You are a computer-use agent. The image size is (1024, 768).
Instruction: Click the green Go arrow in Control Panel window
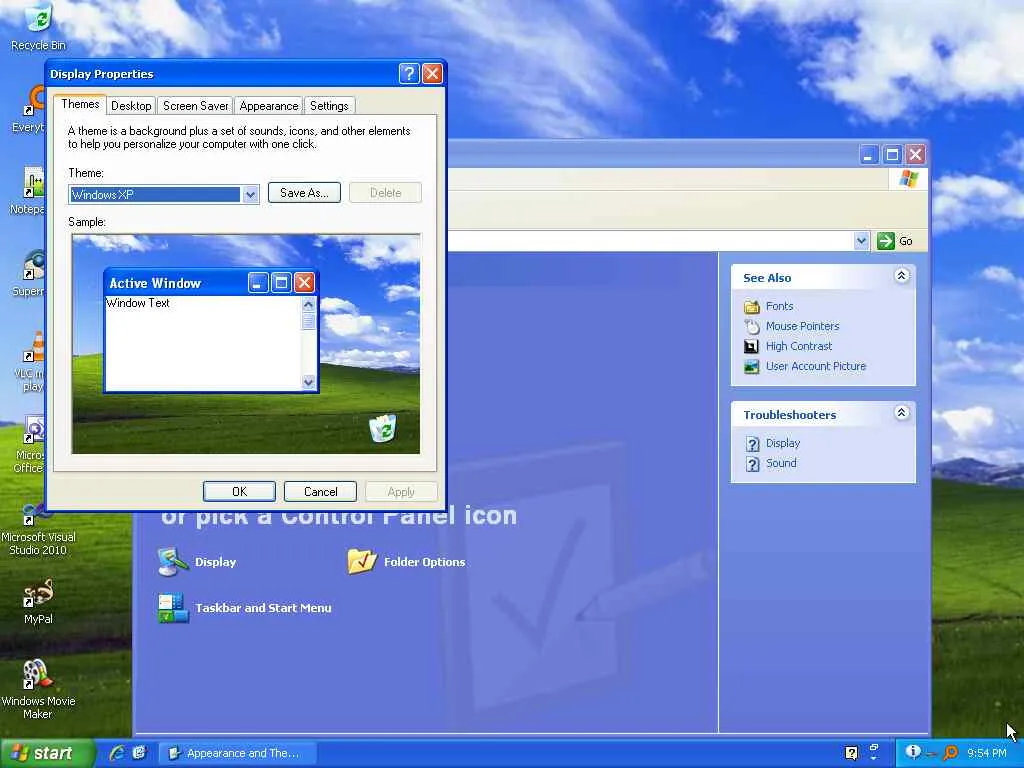click(886, 241)
